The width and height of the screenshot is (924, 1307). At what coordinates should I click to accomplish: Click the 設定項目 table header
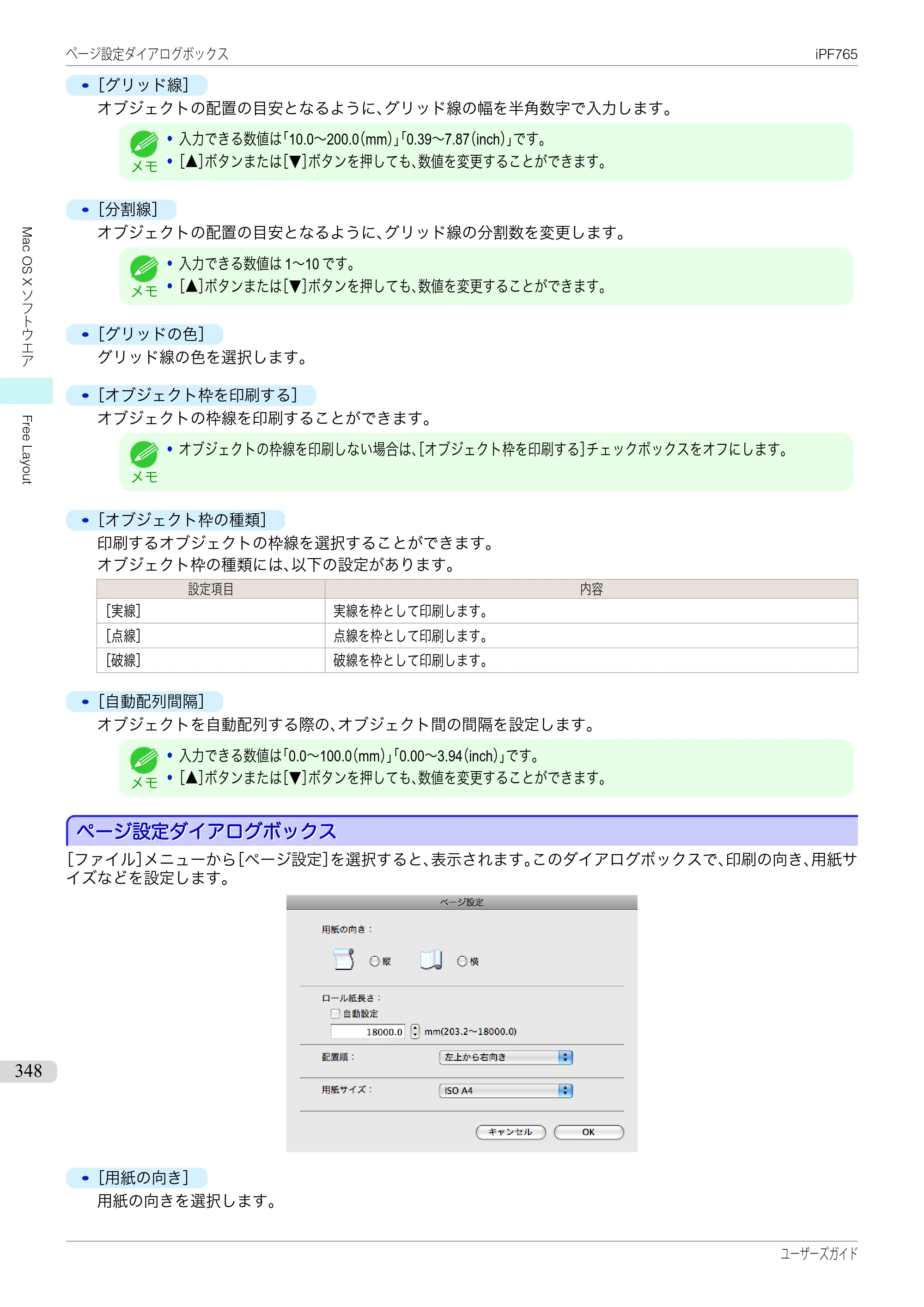(211, 589)
